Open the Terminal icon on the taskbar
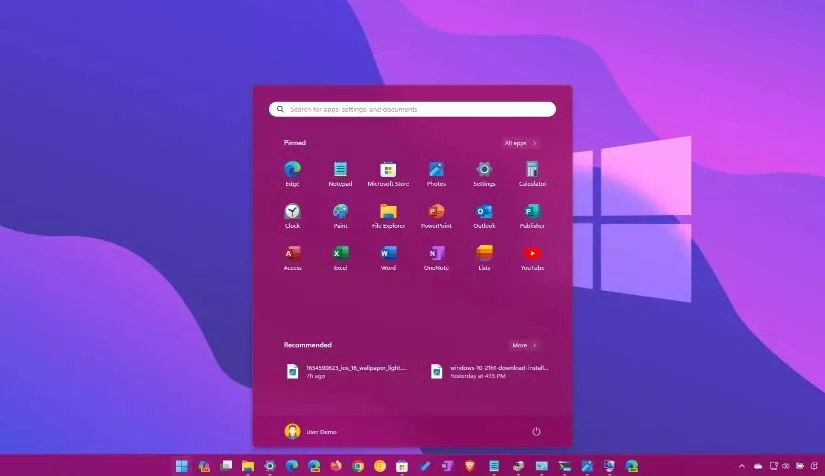Screen dimensions: 825x476 pos(565,466)
